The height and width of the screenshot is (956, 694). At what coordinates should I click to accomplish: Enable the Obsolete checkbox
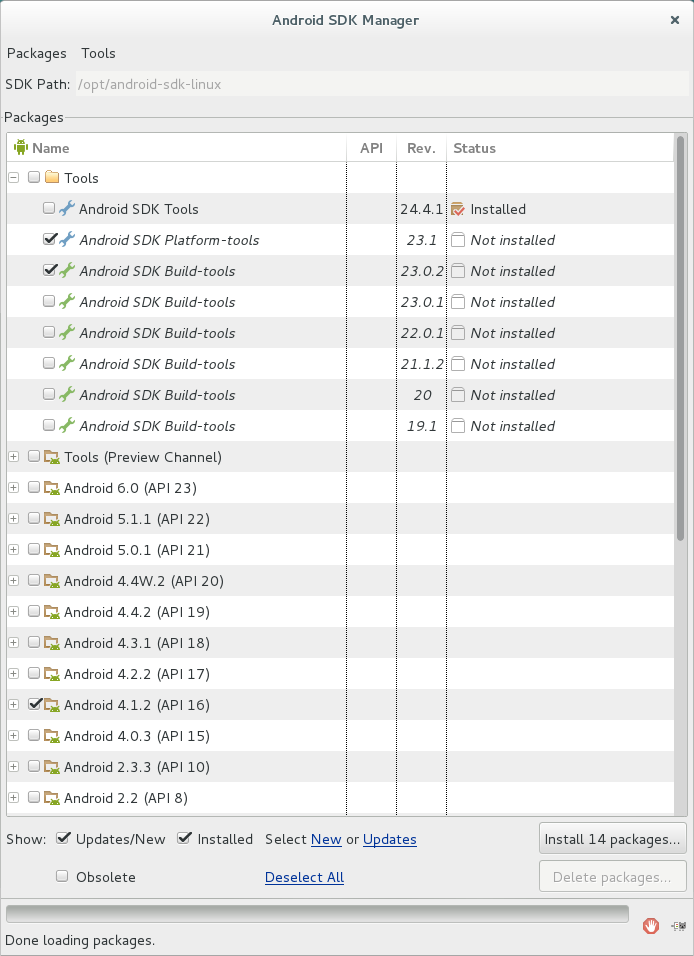[x=62, y=876]
